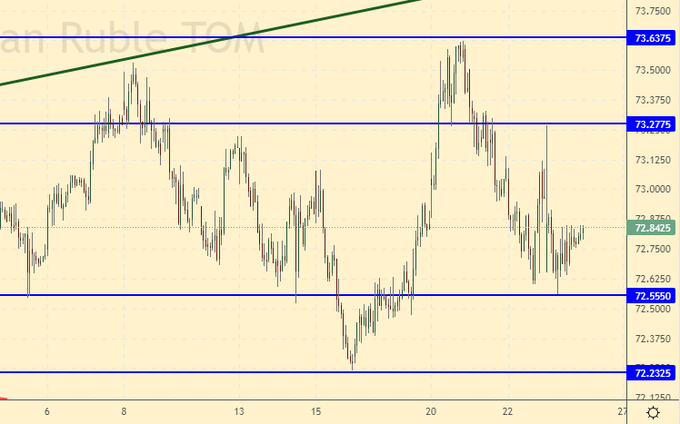Click 73.0000 on the price scale
Image resolution: width=680 pixels, height=424 pixels.
pyautogui.click(x=653, y=189)
